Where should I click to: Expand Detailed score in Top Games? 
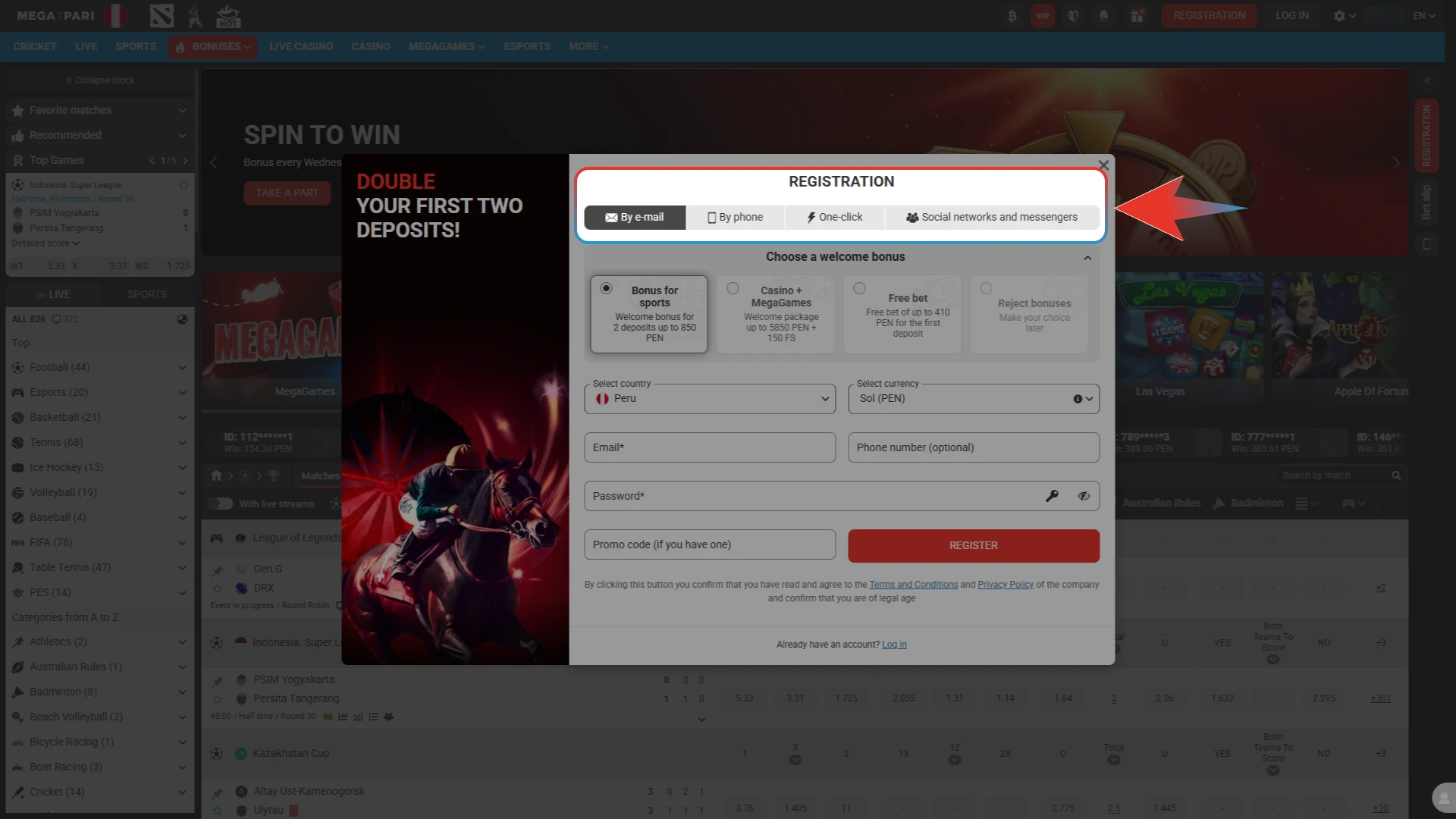tap(45, 243)
